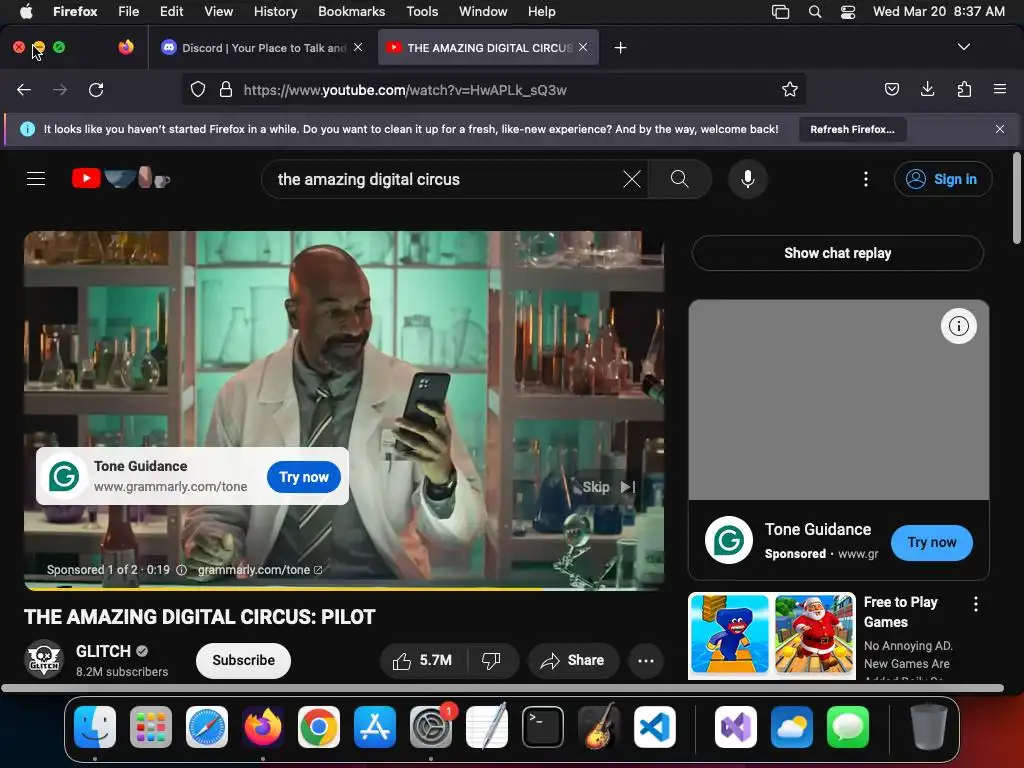
Task: Run search with magnifier button
Action: pos(680,179)
